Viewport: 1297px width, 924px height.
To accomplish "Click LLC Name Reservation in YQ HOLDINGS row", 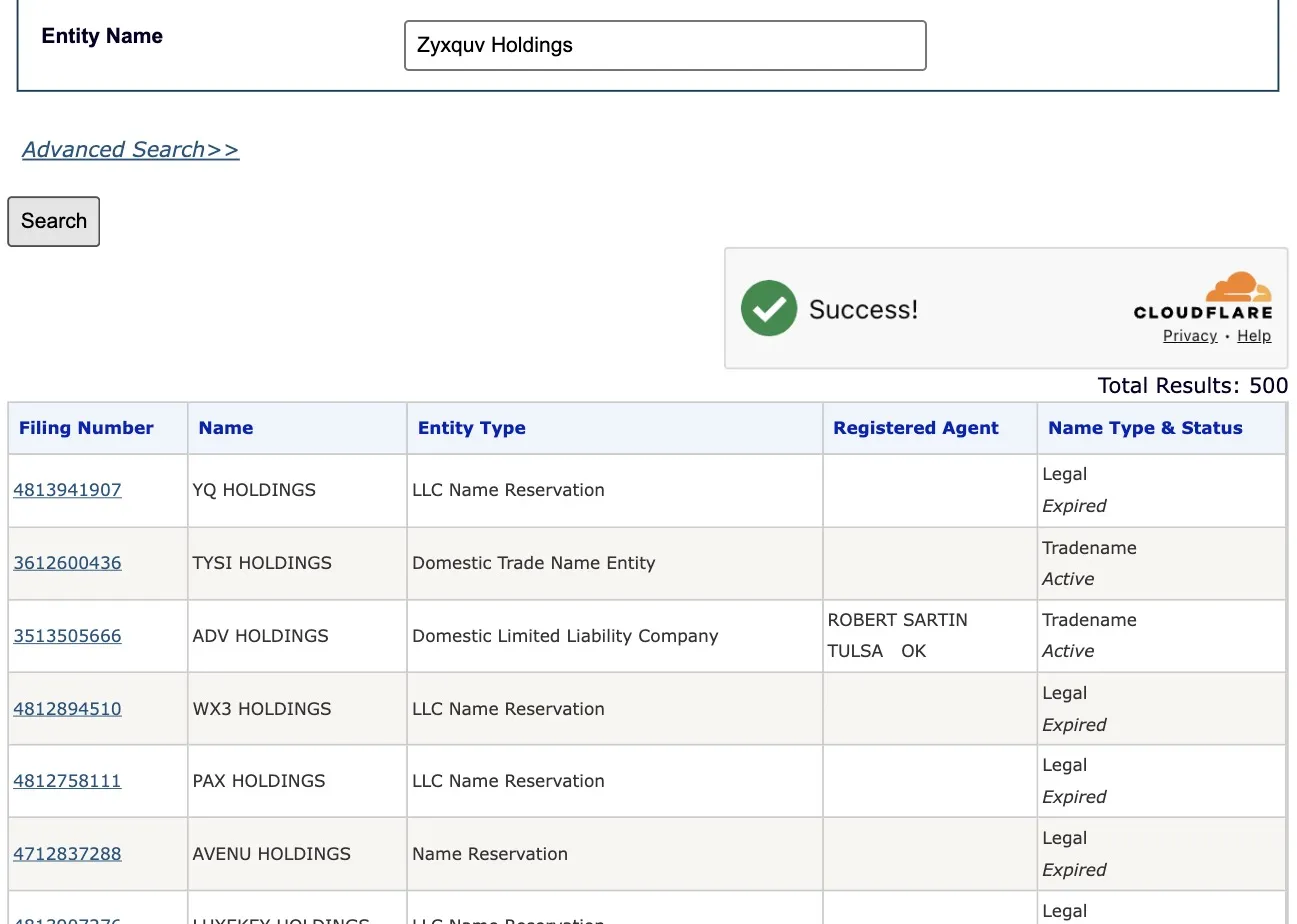I will pos(615,491).
